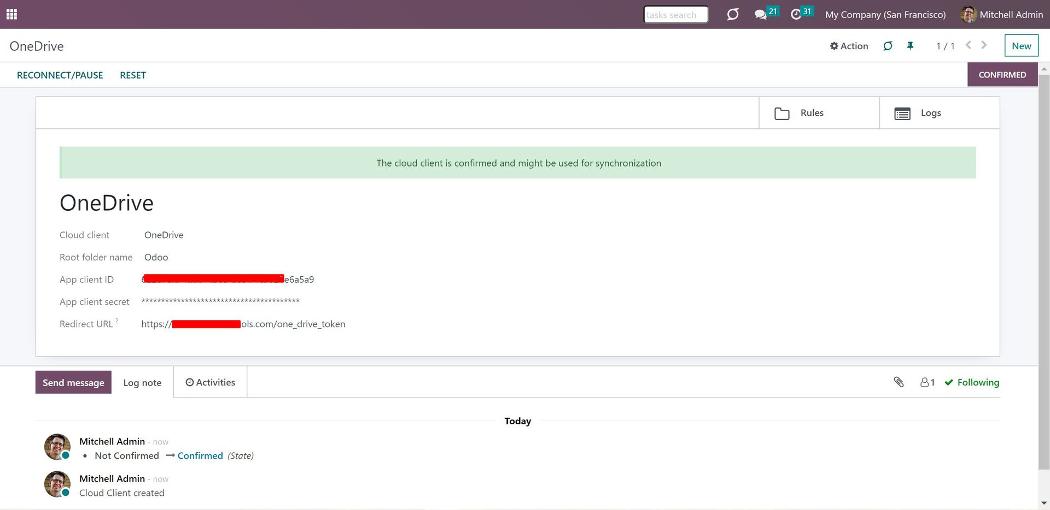The height and width of the screenshot is (510, 1050).
Task: Click the App client ID field value
Action: (228, 279)
